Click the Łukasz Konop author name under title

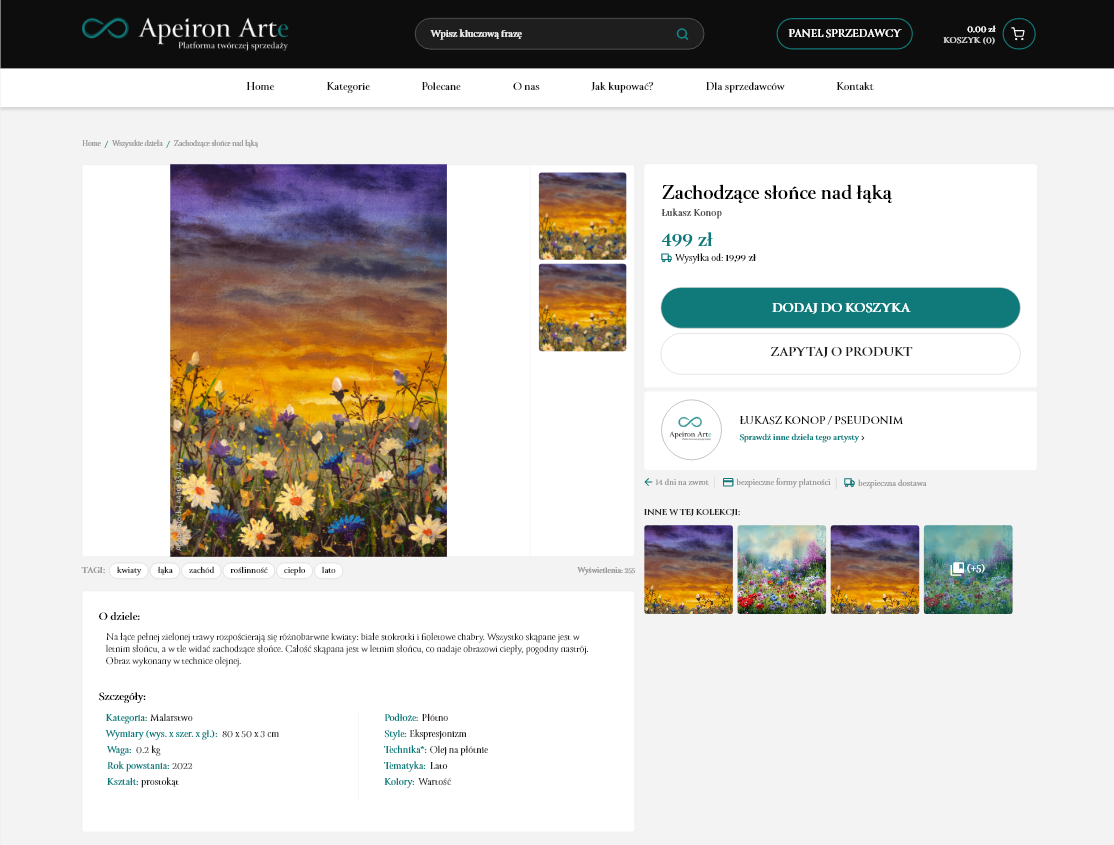pyautogui.click(x=691, y=212)
